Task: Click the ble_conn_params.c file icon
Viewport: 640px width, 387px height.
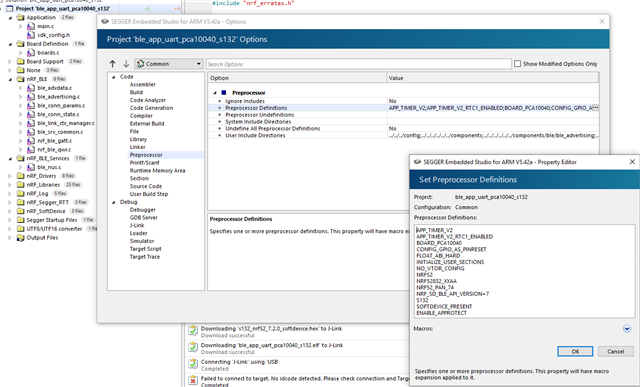Action: [x=31, y=105]
